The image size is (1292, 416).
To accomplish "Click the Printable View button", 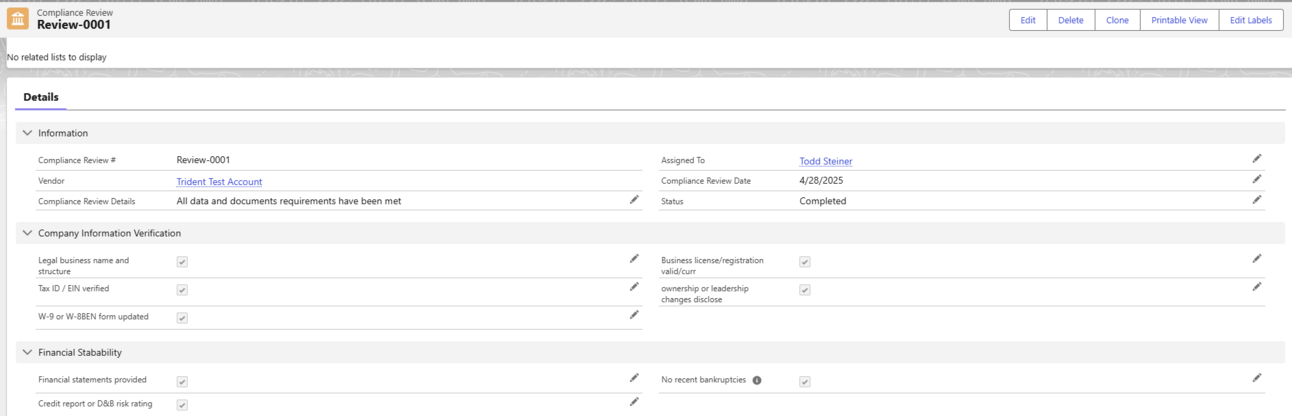I will (1179, 20).
